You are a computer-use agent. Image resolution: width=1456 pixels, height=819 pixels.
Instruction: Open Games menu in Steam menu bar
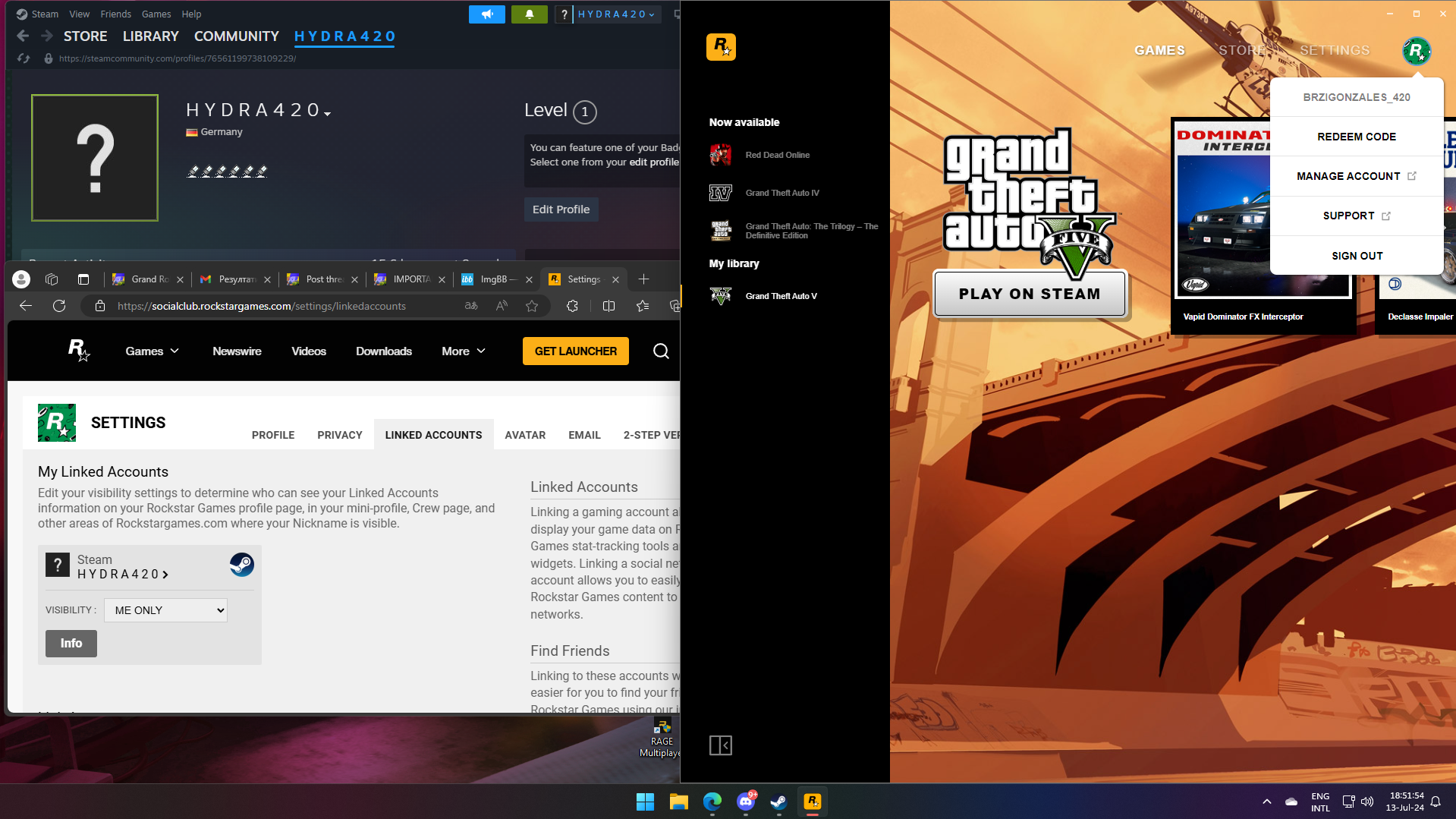(x=156, y=14)
